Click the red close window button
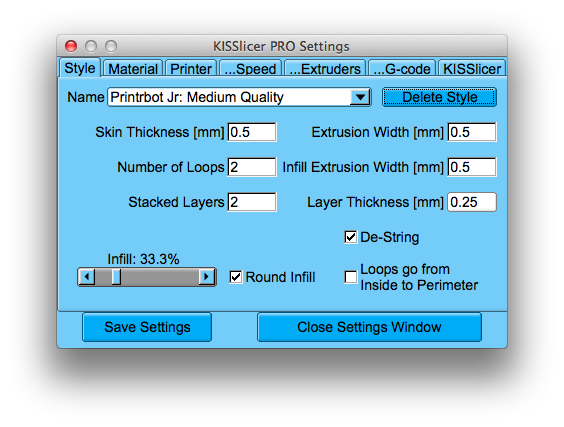 coord(71,46)
